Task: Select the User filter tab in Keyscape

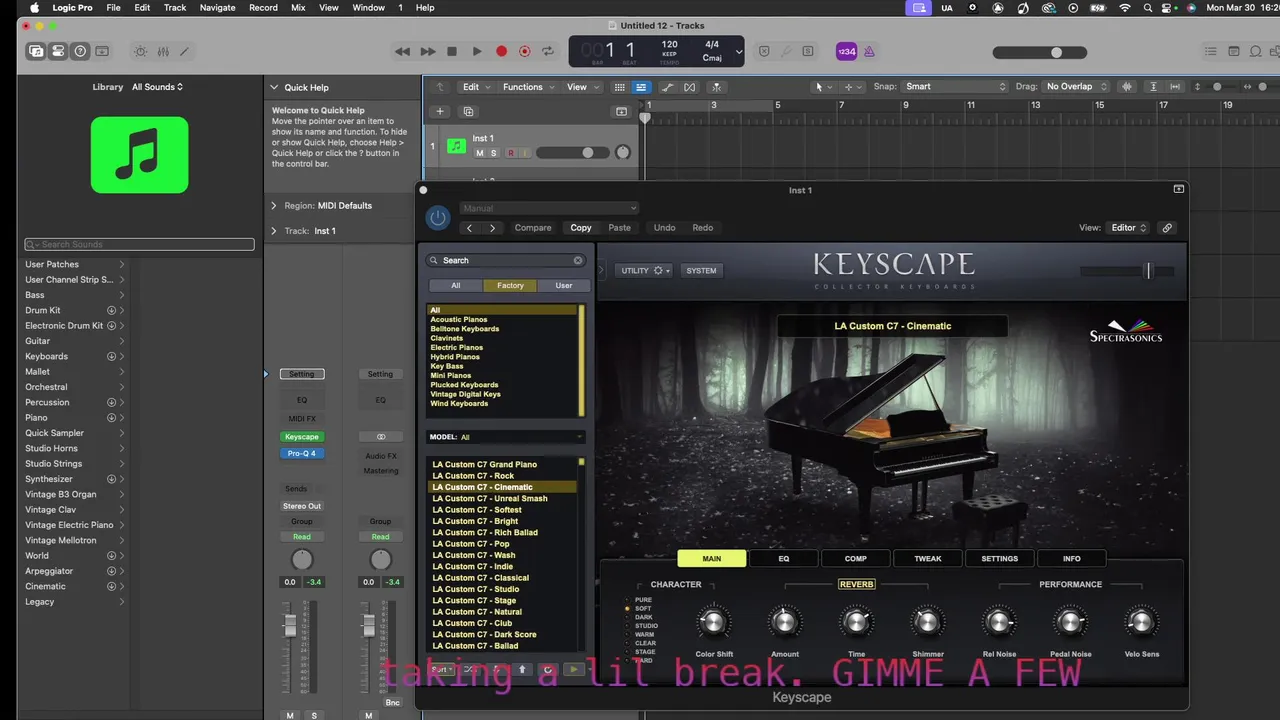Action: (564, 285)
